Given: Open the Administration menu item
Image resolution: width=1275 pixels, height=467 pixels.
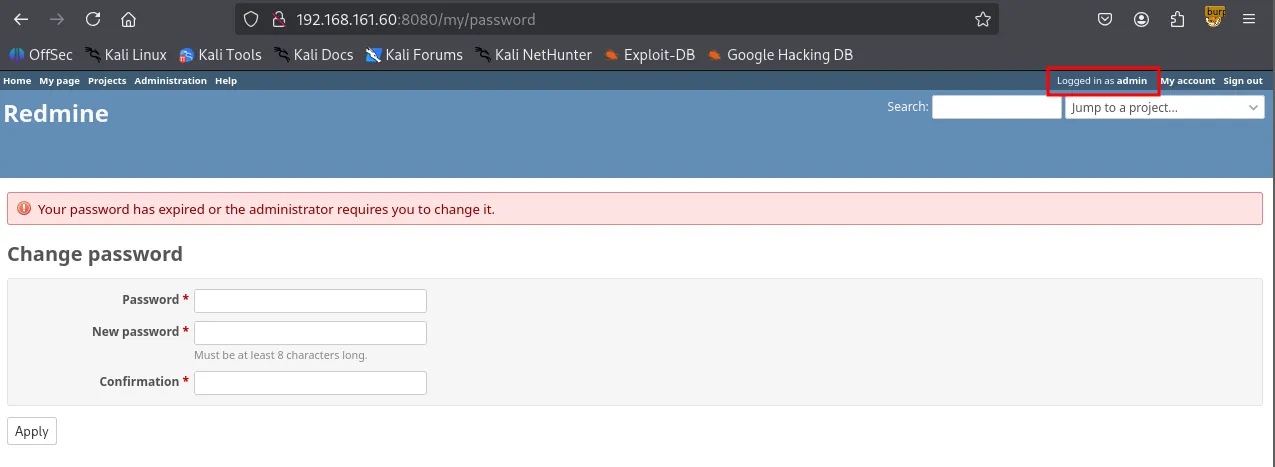Looking at the screenshot, I should click(x=170, y=81).
